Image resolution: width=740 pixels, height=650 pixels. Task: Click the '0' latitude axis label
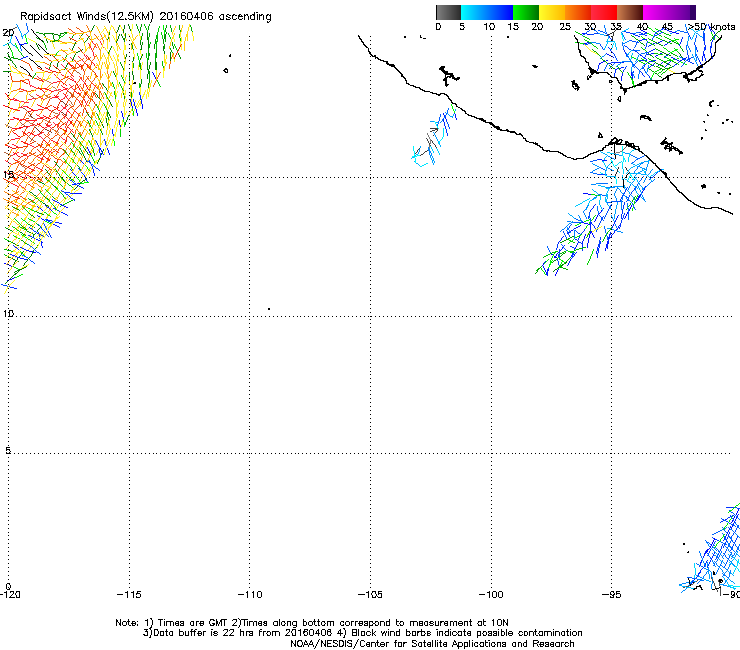coord(8,586)
